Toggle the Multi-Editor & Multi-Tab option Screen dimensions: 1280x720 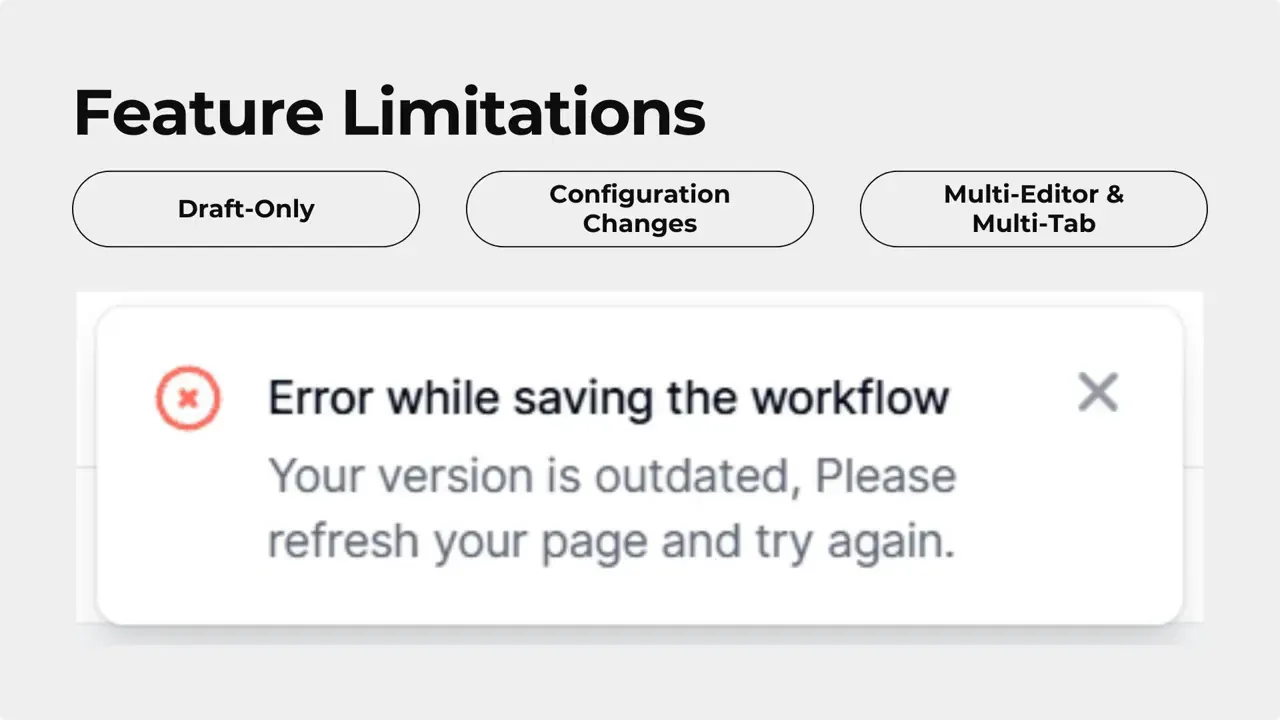point(1033,209)
